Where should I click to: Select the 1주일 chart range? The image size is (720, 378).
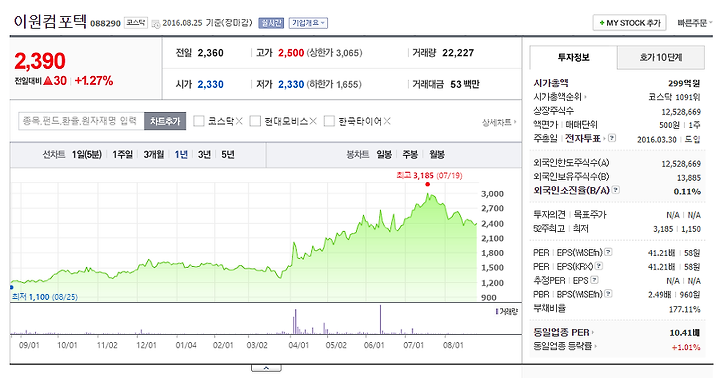123,155
